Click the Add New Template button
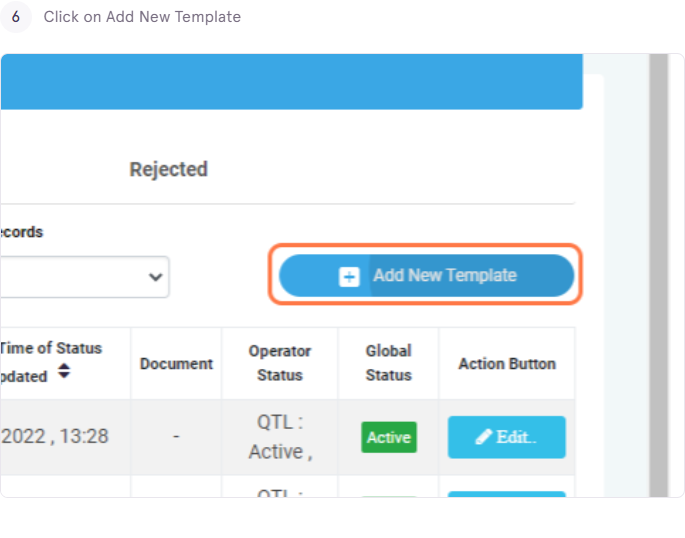Image resolution: width=685 pixels, height=538 pixels. click(x=426, y=276)
